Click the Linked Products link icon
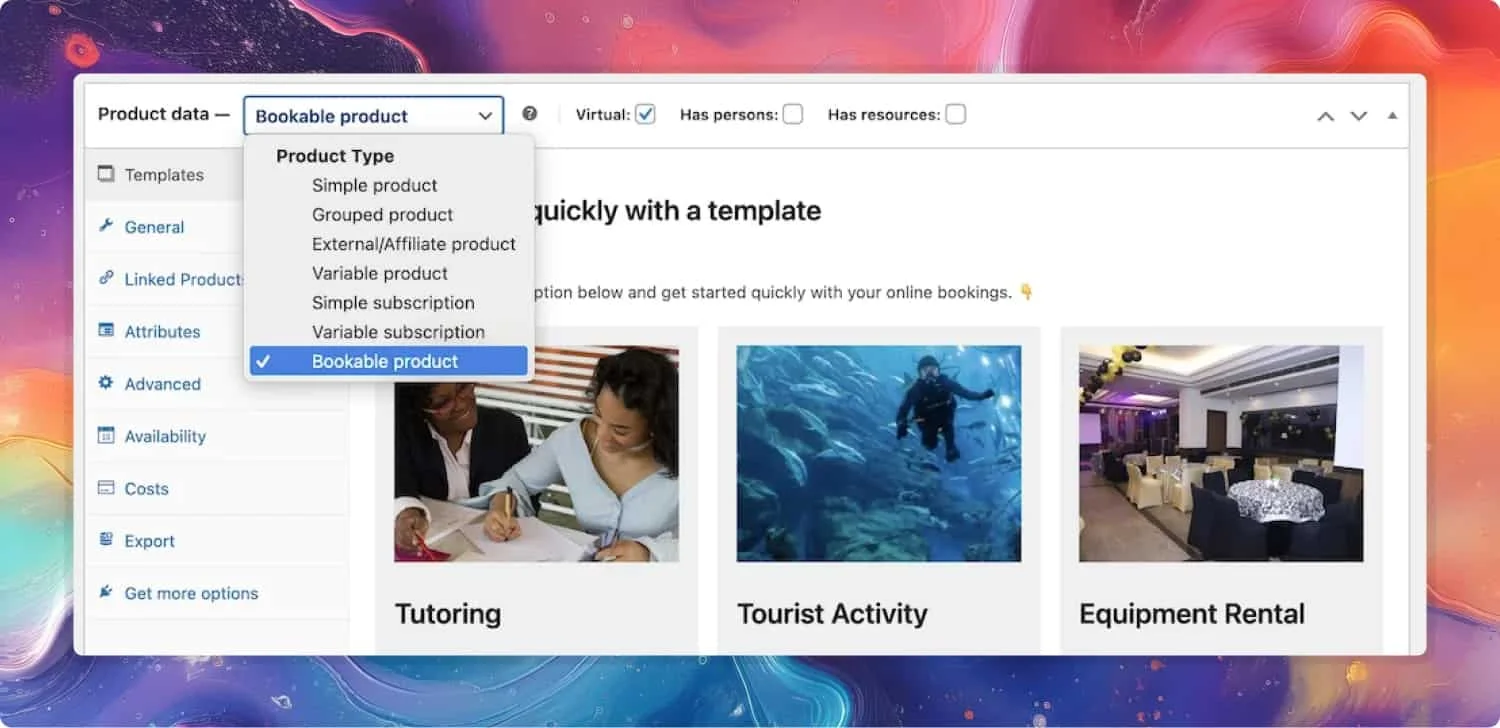This screenshot has height=728, width=1500. [106, 278]
